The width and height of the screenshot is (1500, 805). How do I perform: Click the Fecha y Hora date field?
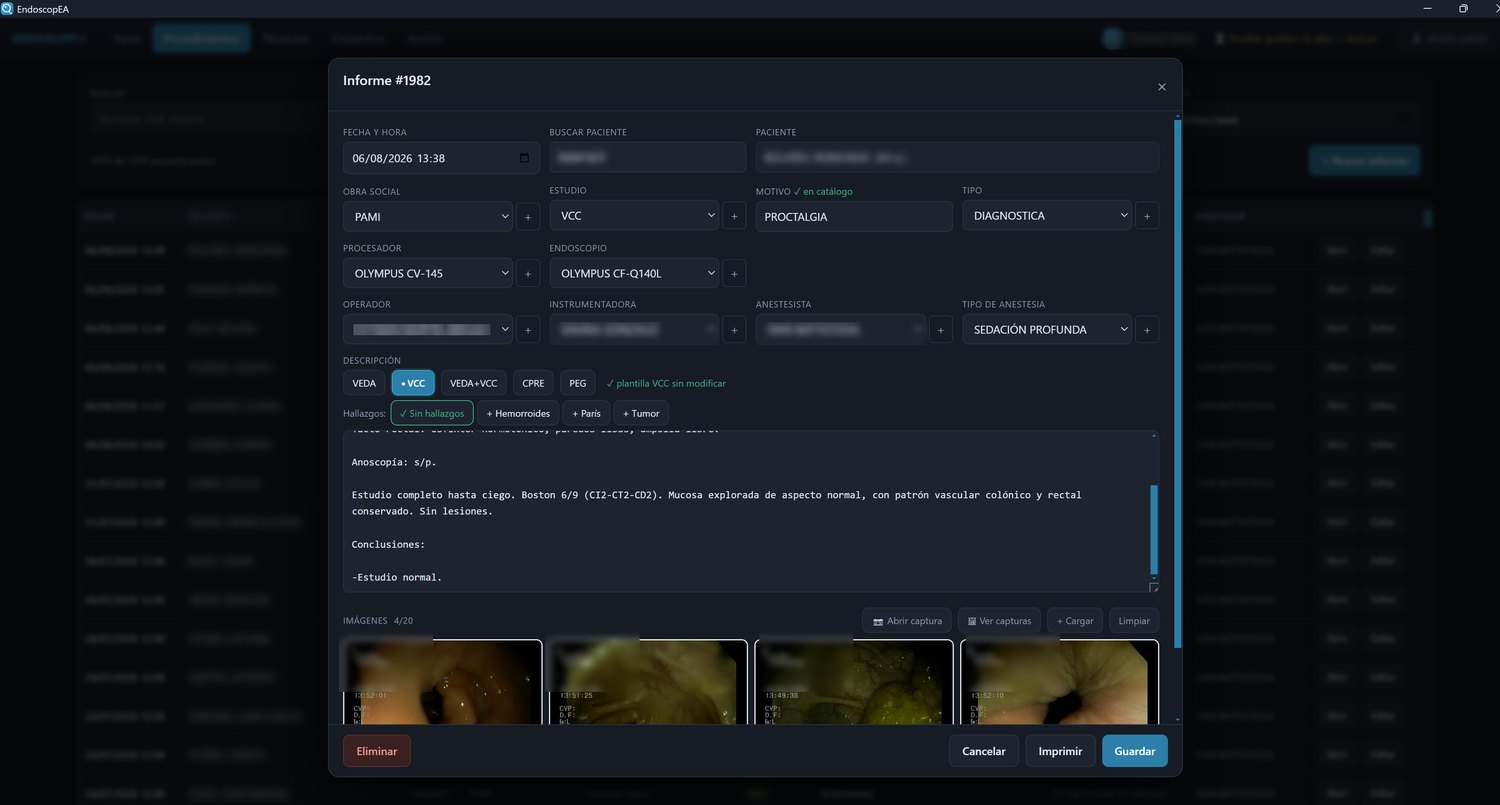[x=441, y=158]
